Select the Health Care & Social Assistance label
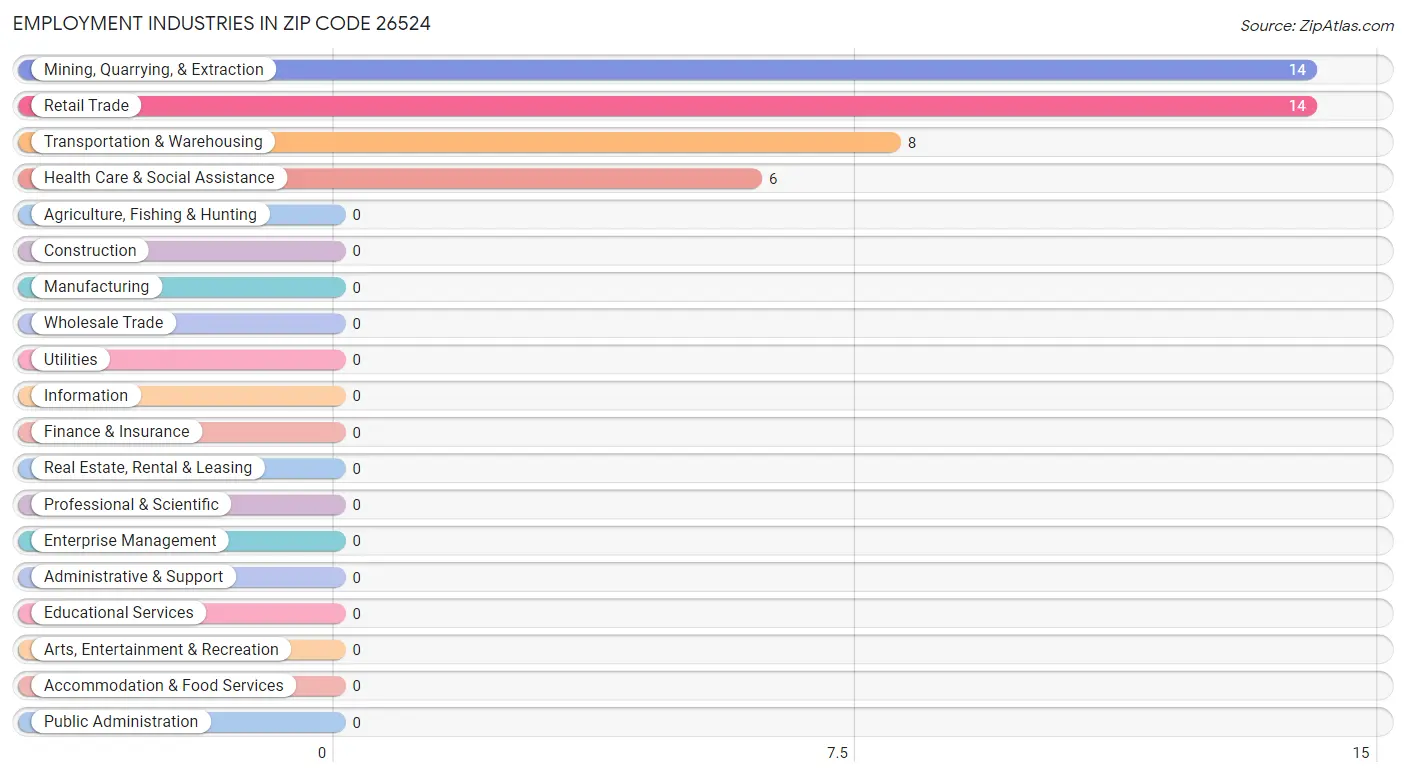1406x777 pixels. coord(159,178)
